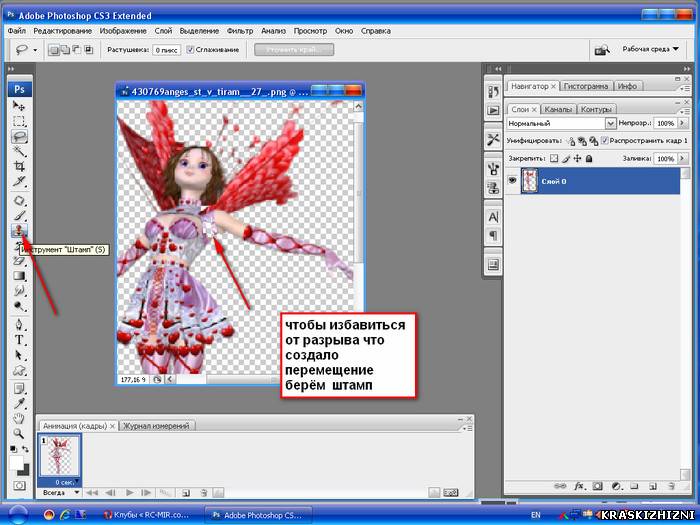
Task: Toggle Распространить кадр 1 checkbox
Action: tap(604, 141)
